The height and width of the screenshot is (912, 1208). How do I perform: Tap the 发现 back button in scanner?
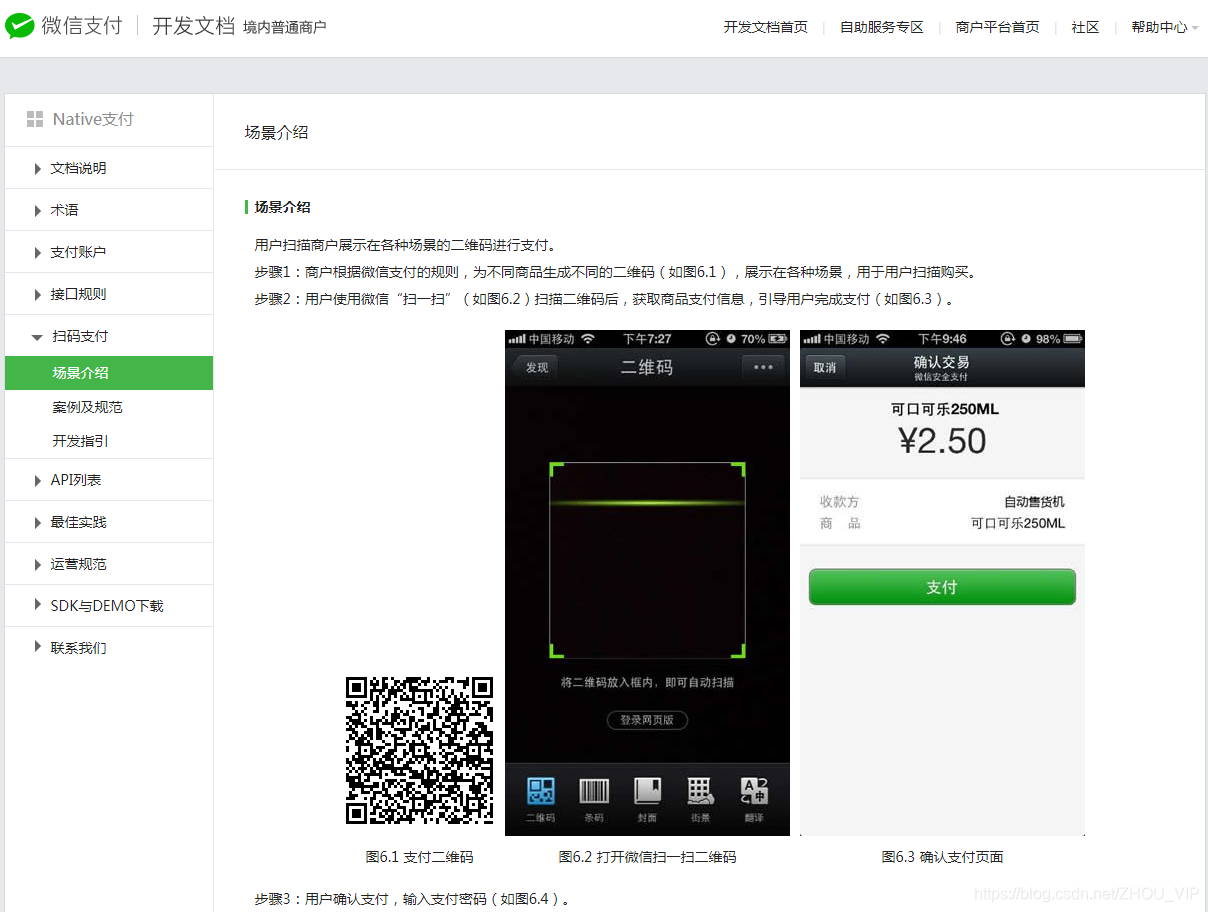[x=535, y=367]
